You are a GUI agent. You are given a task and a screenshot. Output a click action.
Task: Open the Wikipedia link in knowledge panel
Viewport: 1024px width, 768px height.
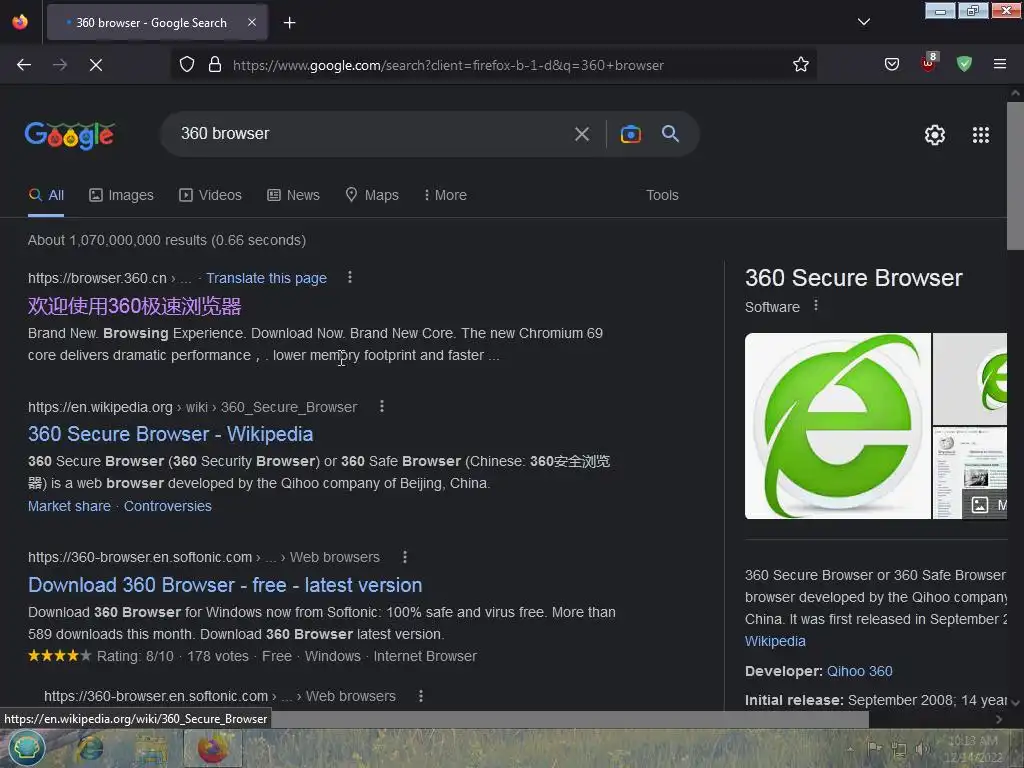(x=775, y=641)
